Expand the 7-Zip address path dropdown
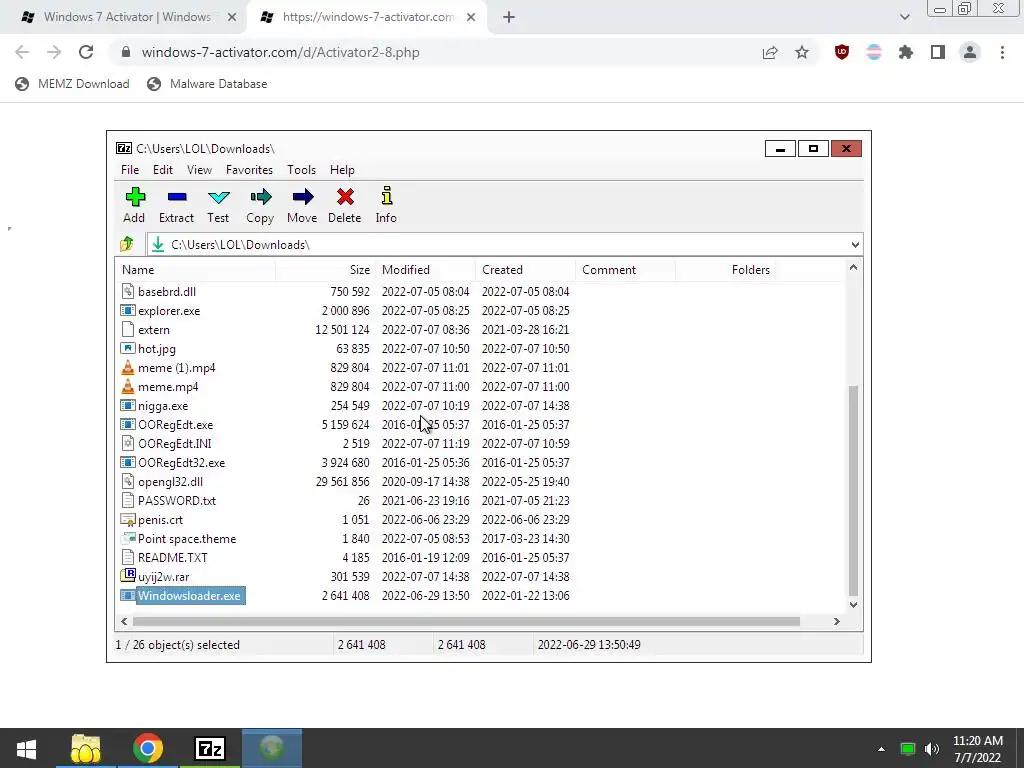Image resolution: width=1024 pixels, height=768 pixels. (x=855, y=245)
